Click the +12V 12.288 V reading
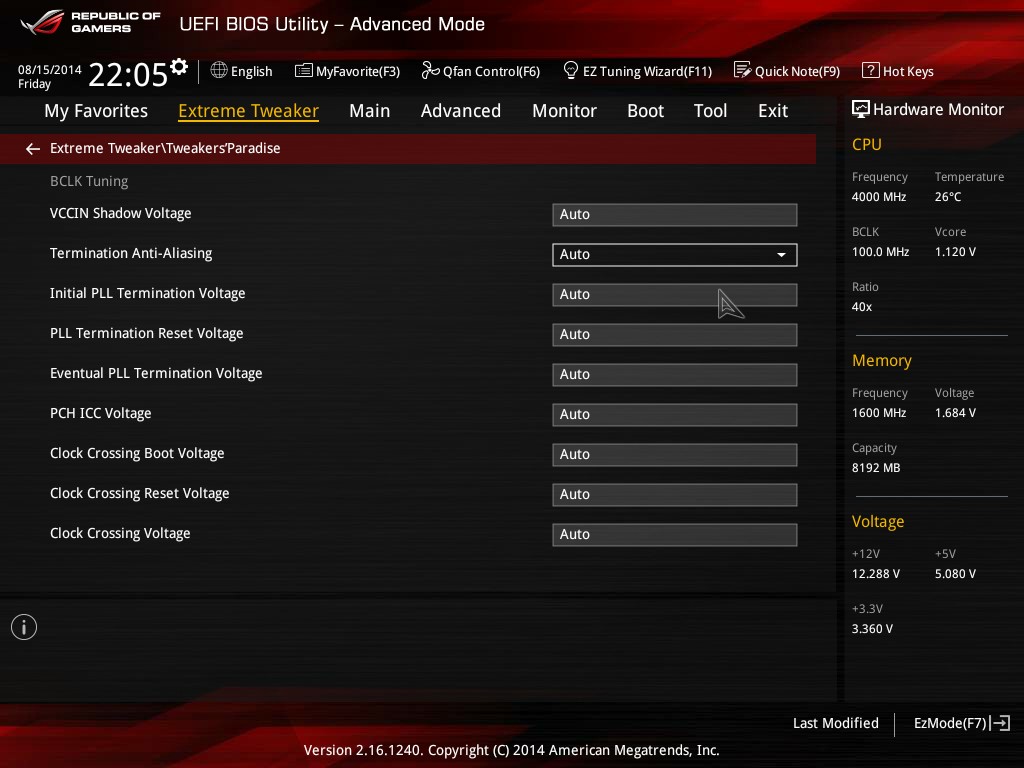This screenshot has width=1024, height=768. (876, 573)
